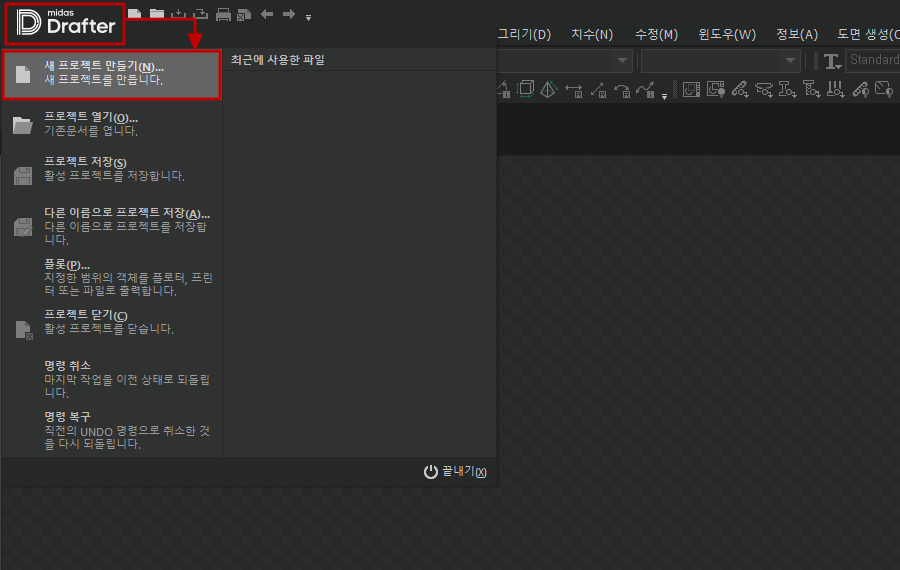Click the vertical bars footing generate icon

[x=835, y=90]
